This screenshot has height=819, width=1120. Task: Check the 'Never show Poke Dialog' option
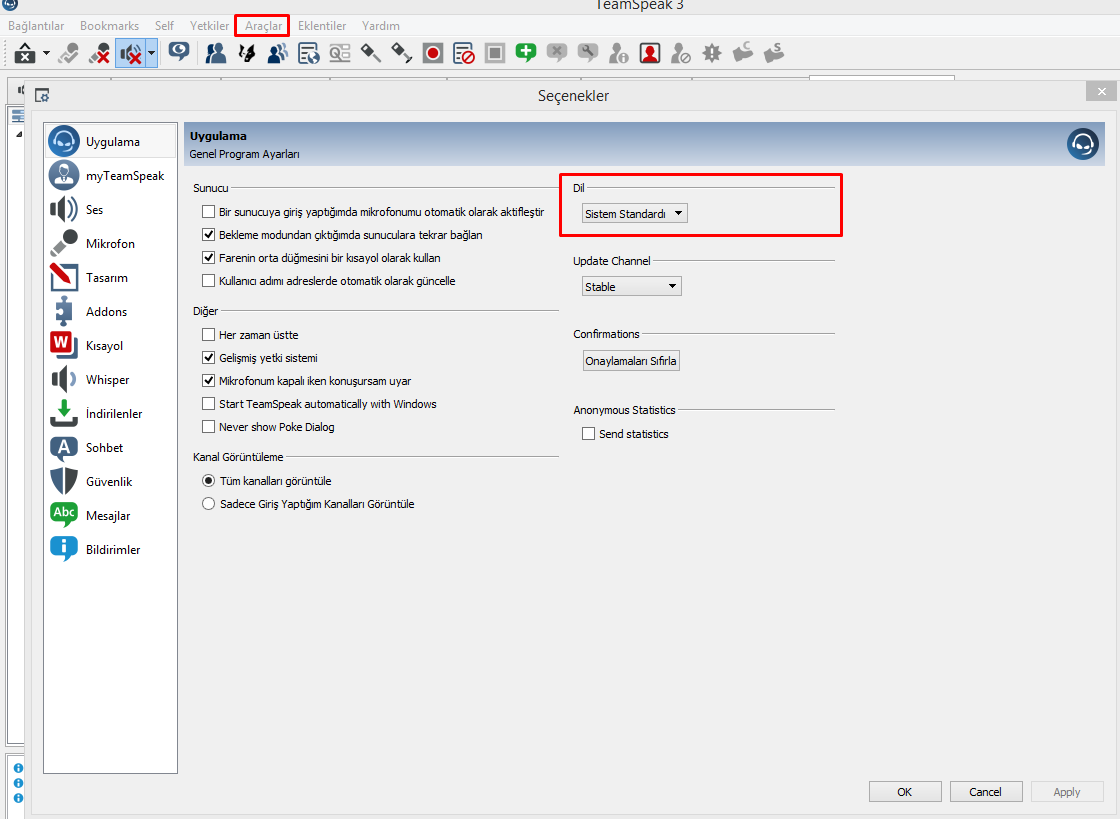pos(209,427)
